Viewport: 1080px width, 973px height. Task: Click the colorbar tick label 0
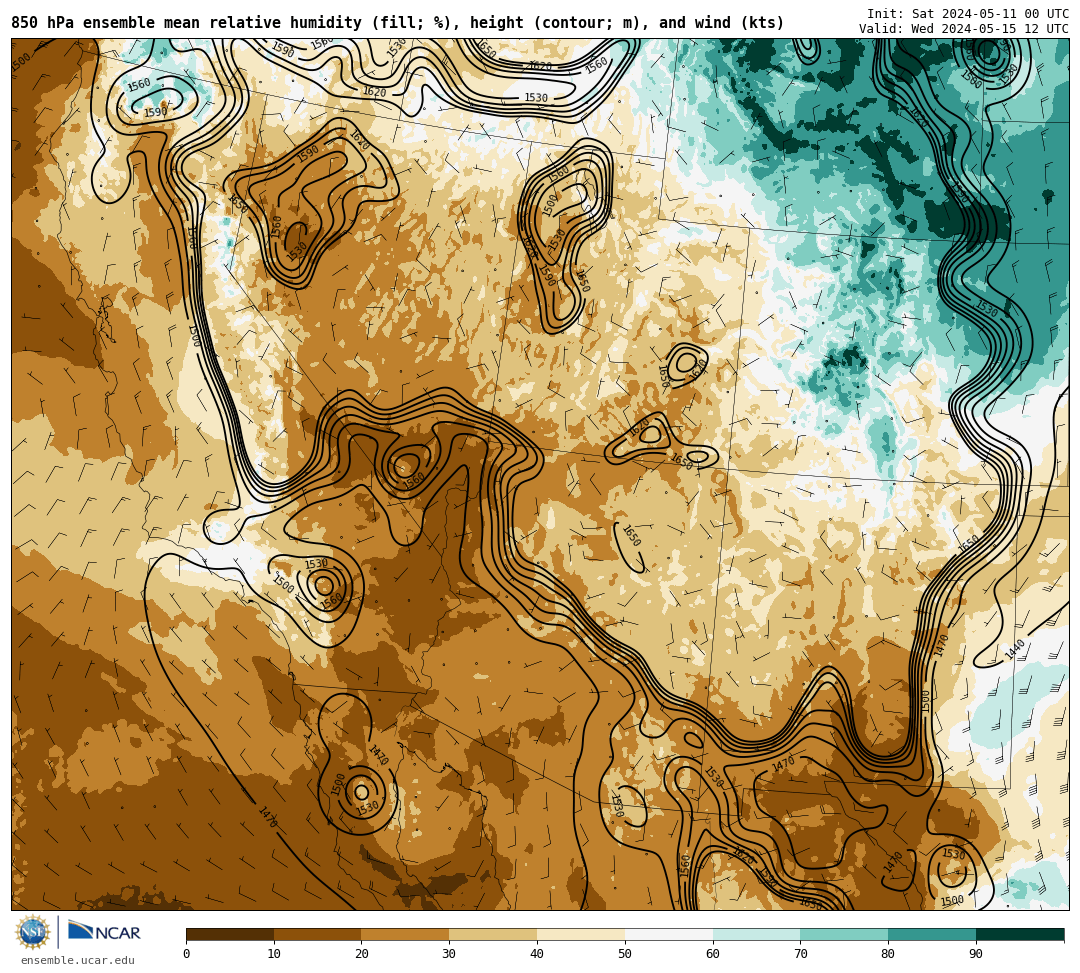pos(187,954)
